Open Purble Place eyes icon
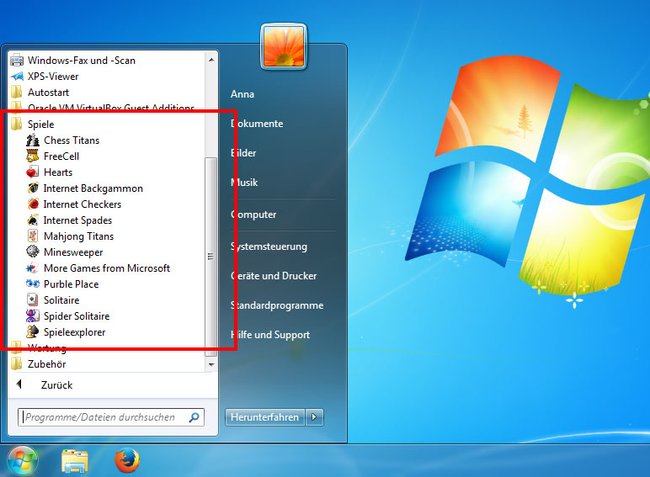 [33, 284]
